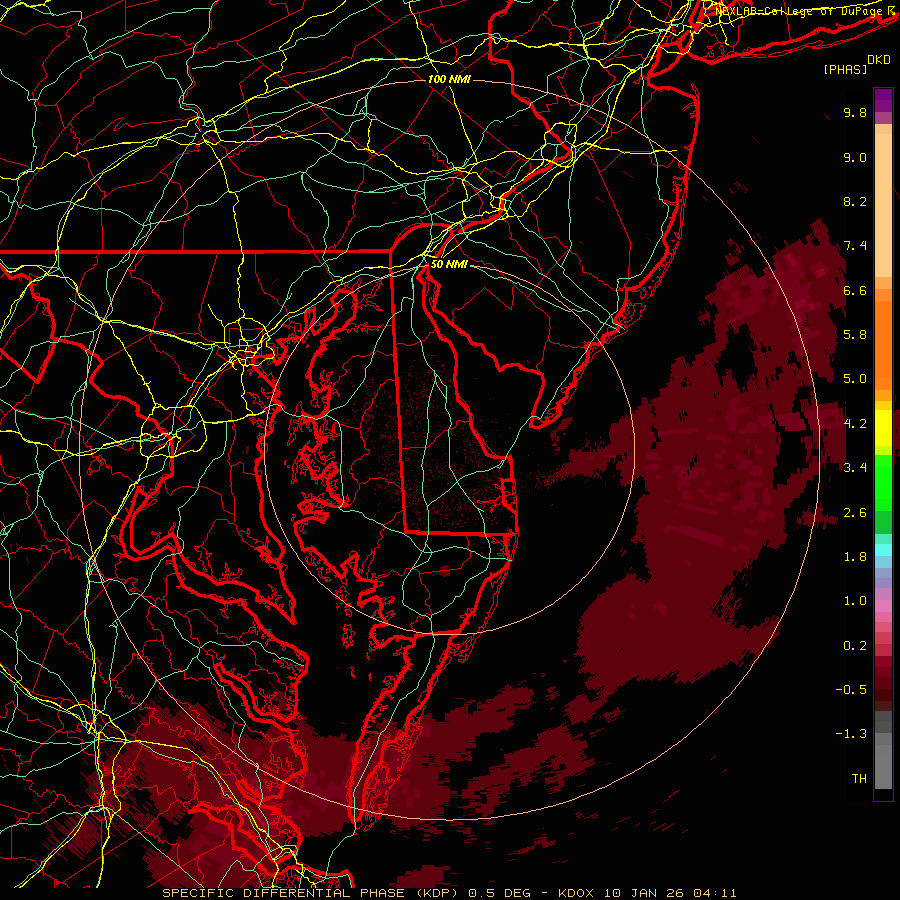Click the 9.0 value on color scale
The height and width of the screenshot is (900, 900).
pyautogui.click(x=855, y=157)
